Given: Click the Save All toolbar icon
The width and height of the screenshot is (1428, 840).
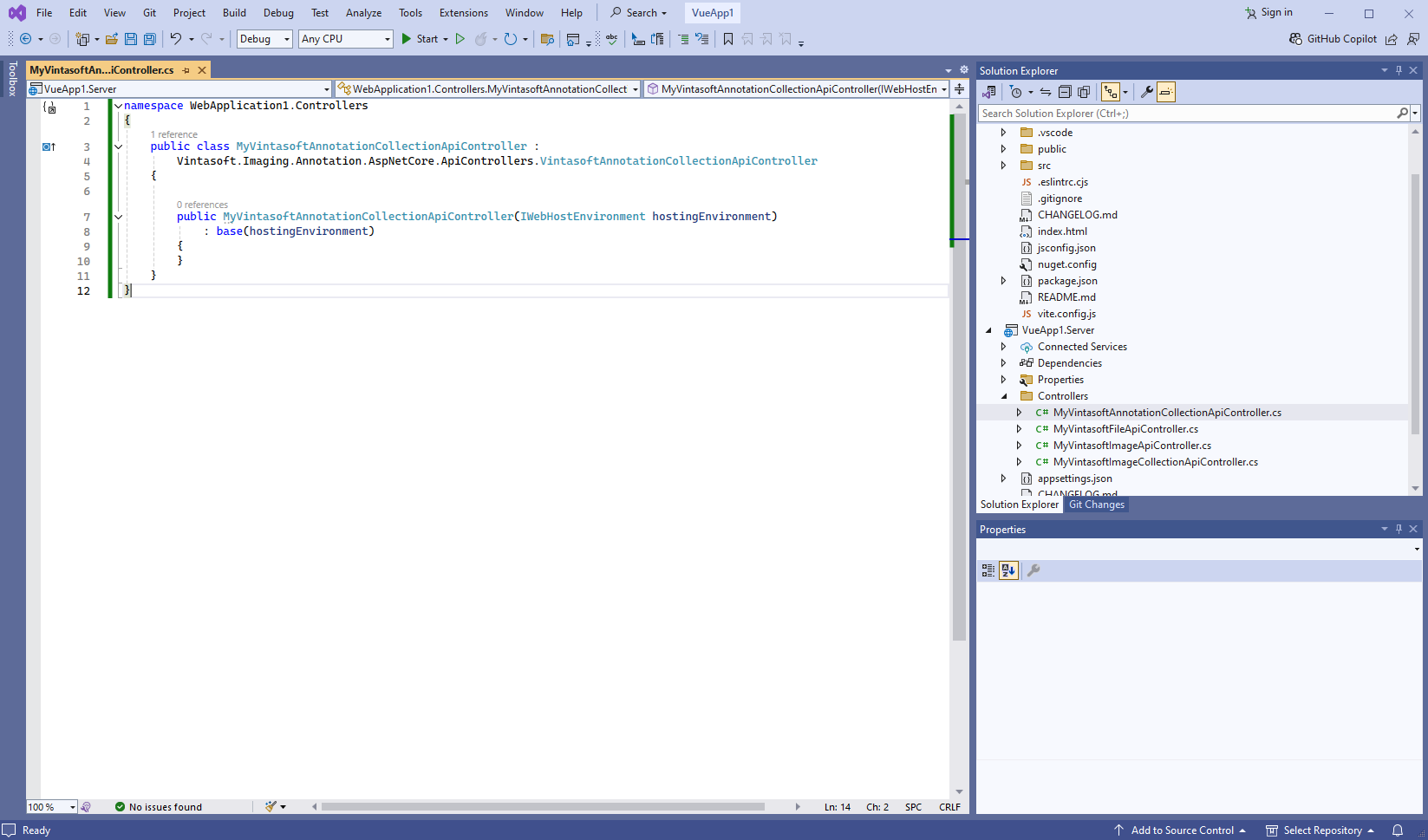Looking at the screenshot, I should (x=149, y=39).
